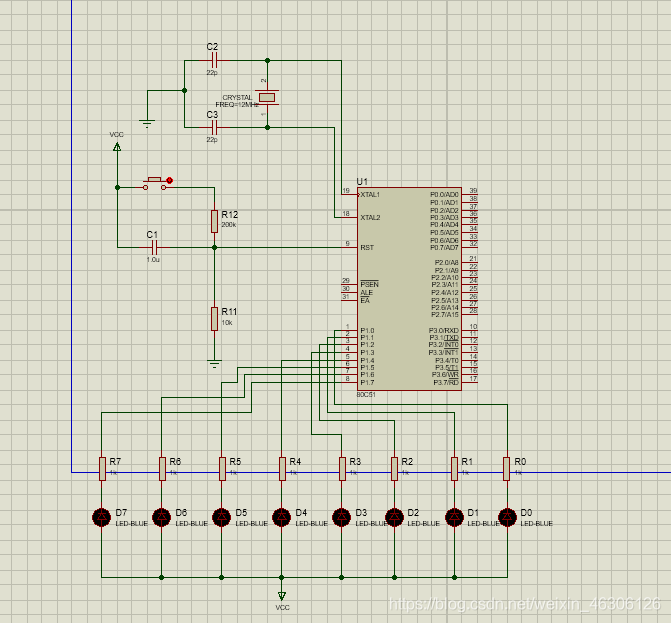Click the 22p value under C3
Viewport: 671px width, 623px height.
(x=212, y=140)
